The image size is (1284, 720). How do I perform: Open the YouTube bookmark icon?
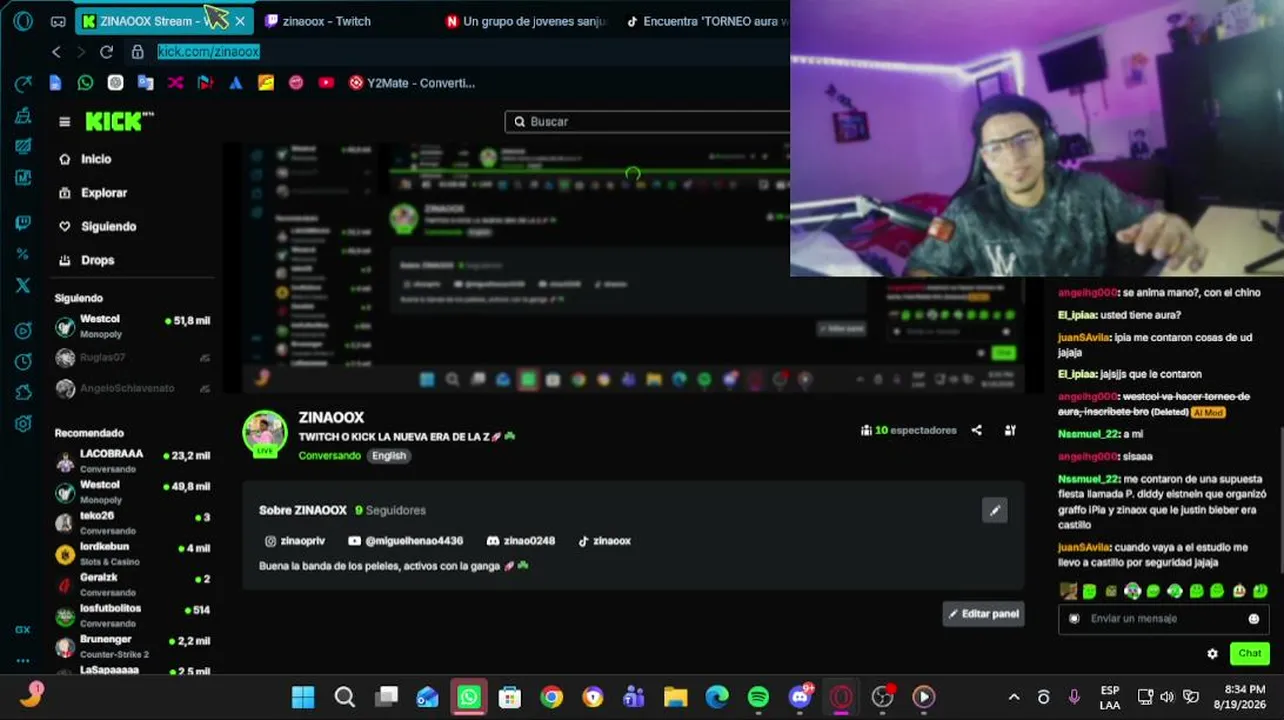point(326,83)
